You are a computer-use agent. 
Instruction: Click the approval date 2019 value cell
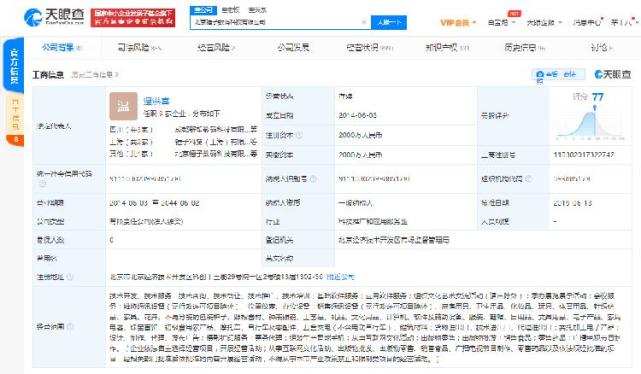tap(572, 203)
